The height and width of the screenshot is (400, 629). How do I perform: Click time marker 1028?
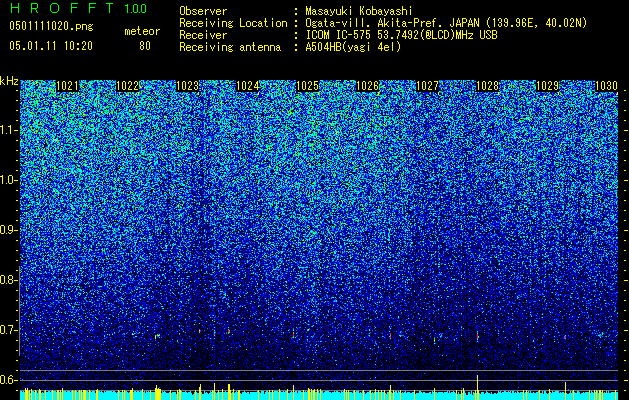pyautogui.click(x=487, y=86)
